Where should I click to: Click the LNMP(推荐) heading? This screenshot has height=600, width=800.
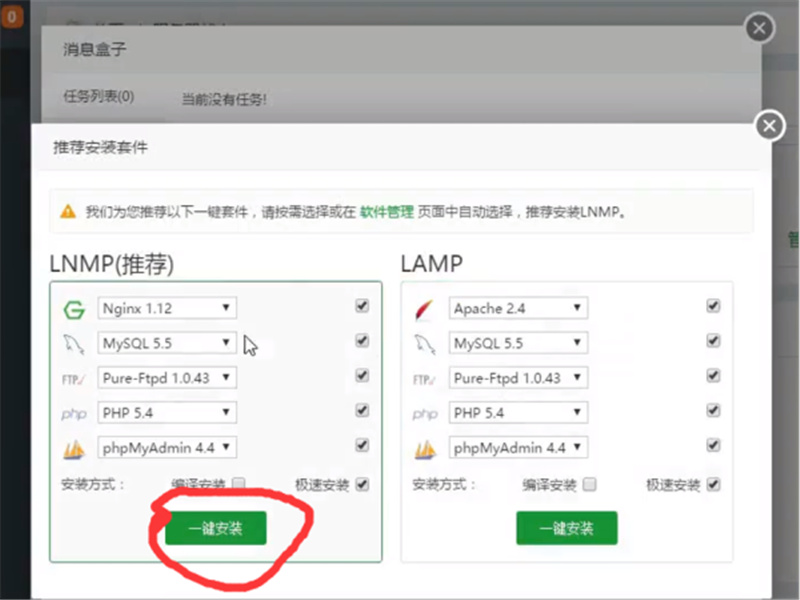tap(112, 264)
